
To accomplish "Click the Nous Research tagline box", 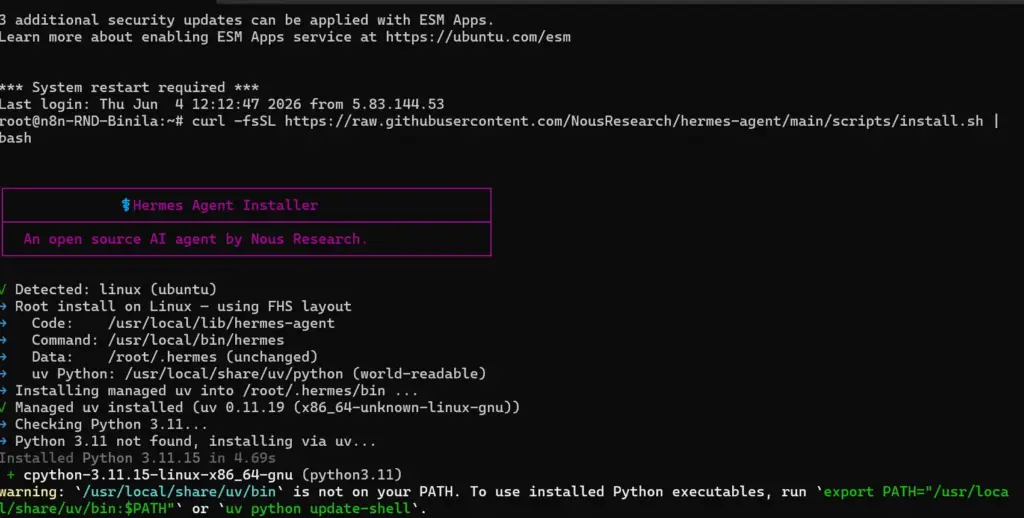I will pos(246,239).
